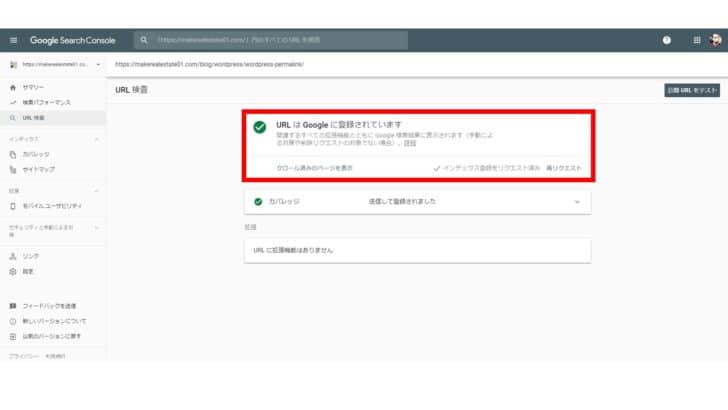Image resolution: width=728 pixels, height=410 pixels.
Task: Click the プライバシー footer link
Action: coord(23,357)
